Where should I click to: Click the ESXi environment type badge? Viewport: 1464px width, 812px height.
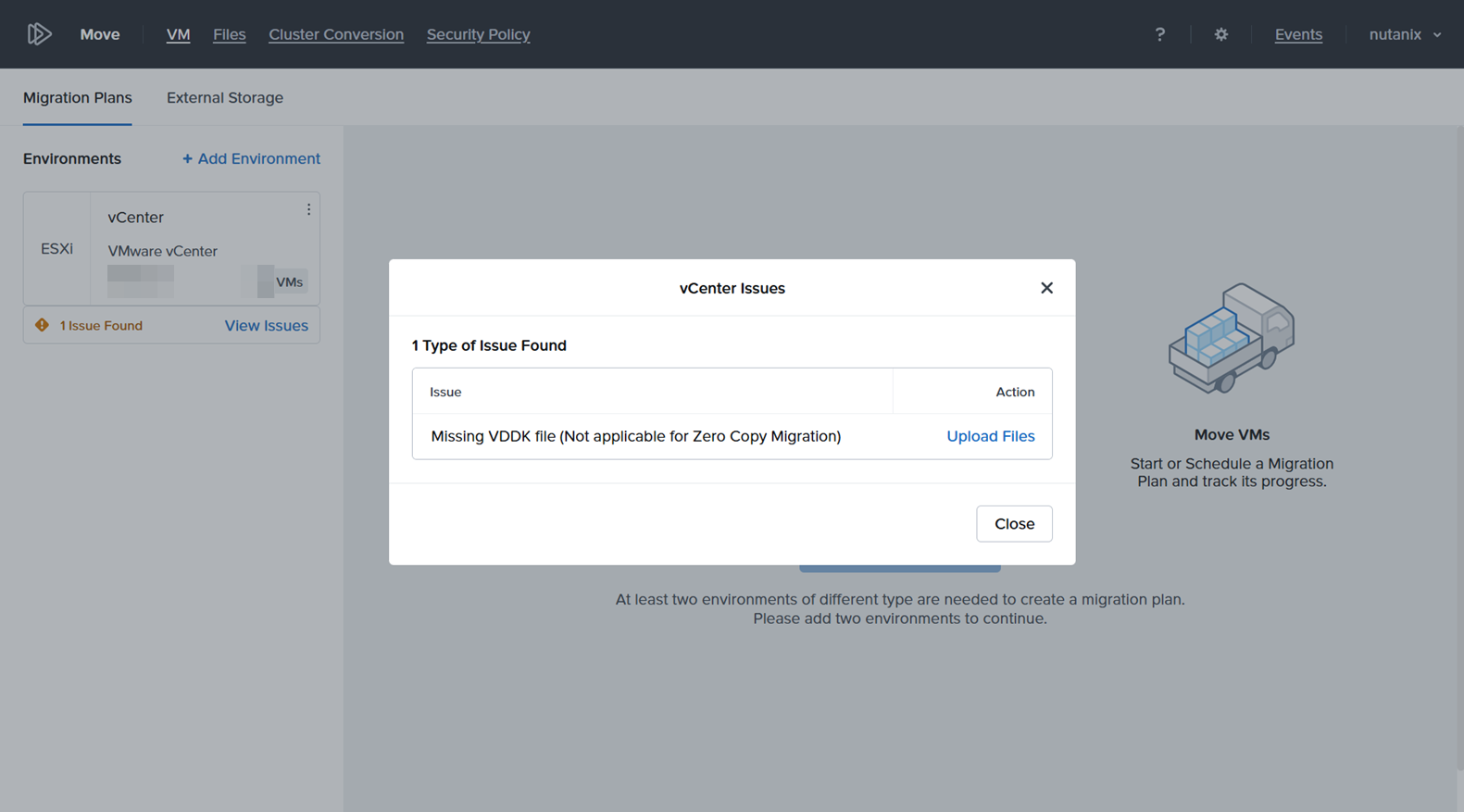[57, 248]
